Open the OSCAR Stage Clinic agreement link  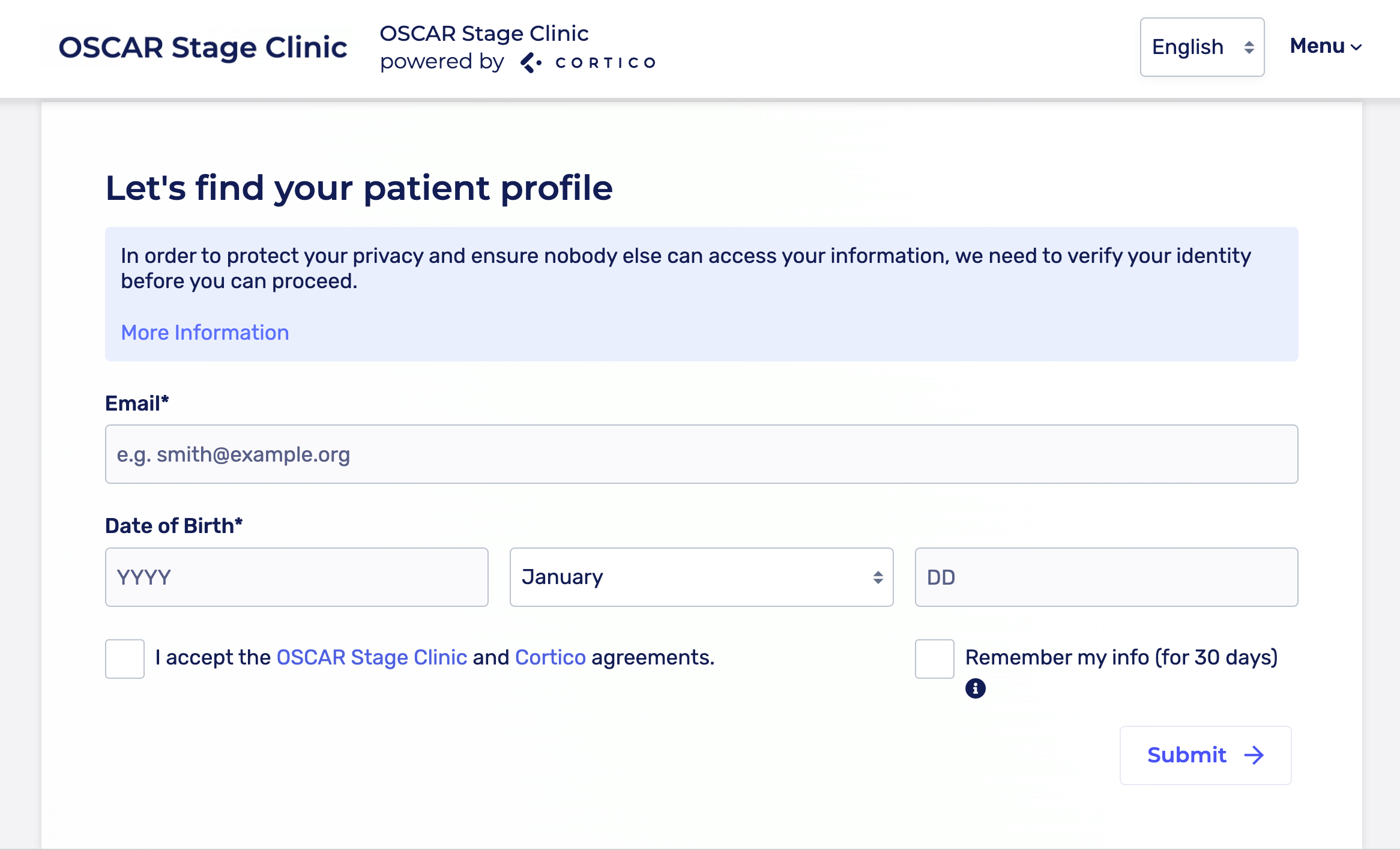point(372,658)
